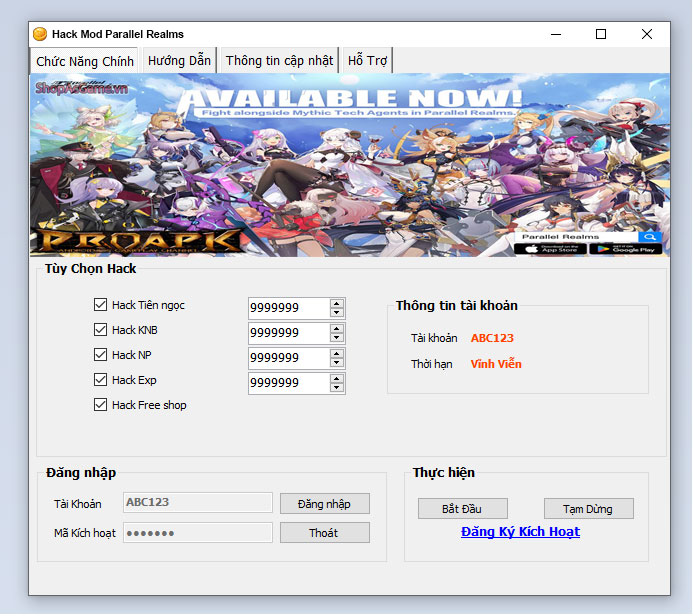Decrease Hack Tiên ngọc value with down arrow
The image size is (693, 616).
click(x=337, y=312)
